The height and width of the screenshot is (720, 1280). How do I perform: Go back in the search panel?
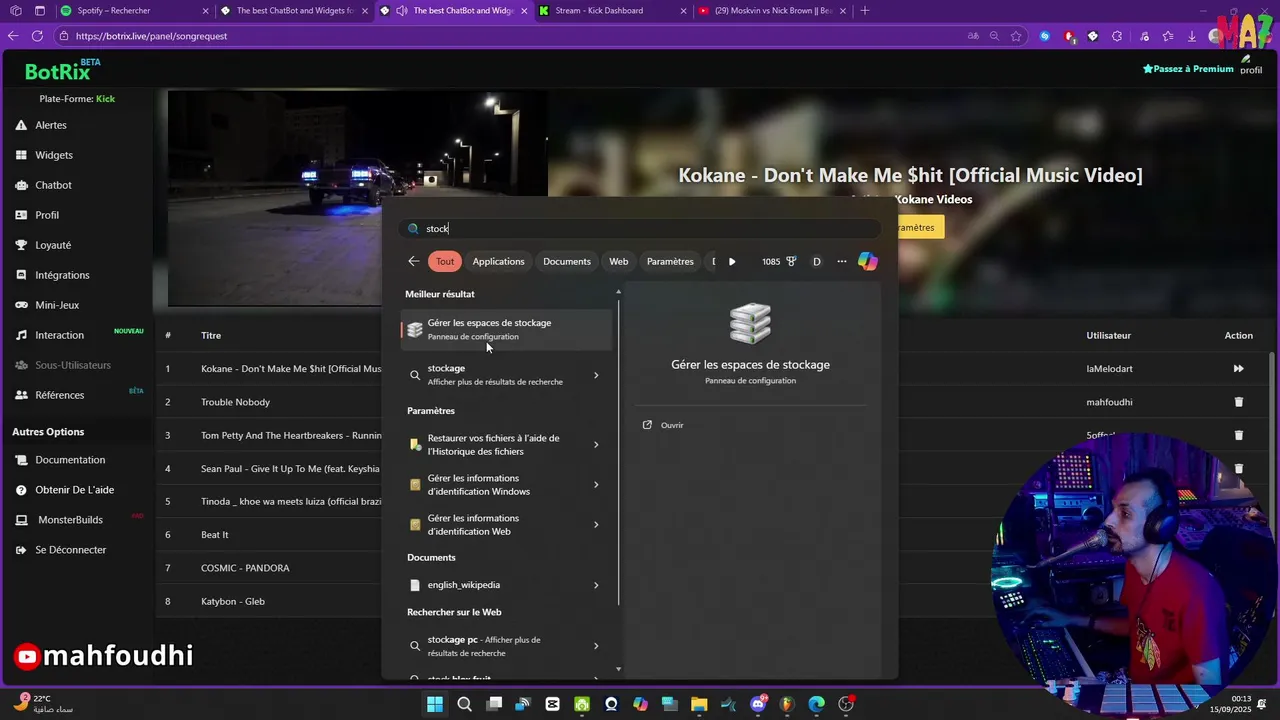tap(414, 261)
